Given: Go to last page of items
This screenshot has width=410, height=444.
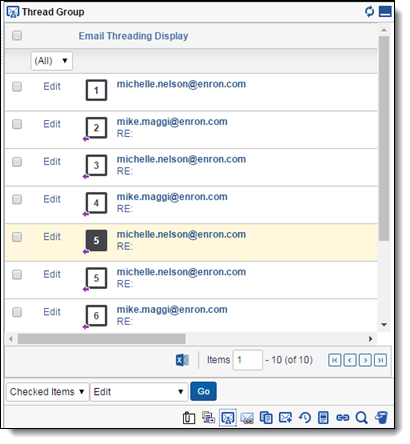Looking at the screenshot, I should 380,360.
